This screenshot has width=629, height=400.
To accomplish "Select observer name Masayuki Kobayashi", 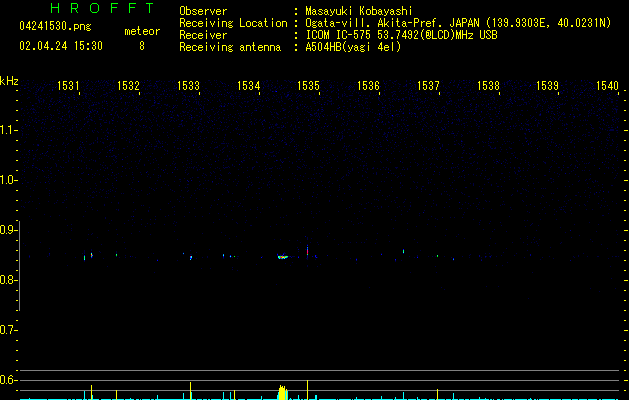I will coord(359,11).
